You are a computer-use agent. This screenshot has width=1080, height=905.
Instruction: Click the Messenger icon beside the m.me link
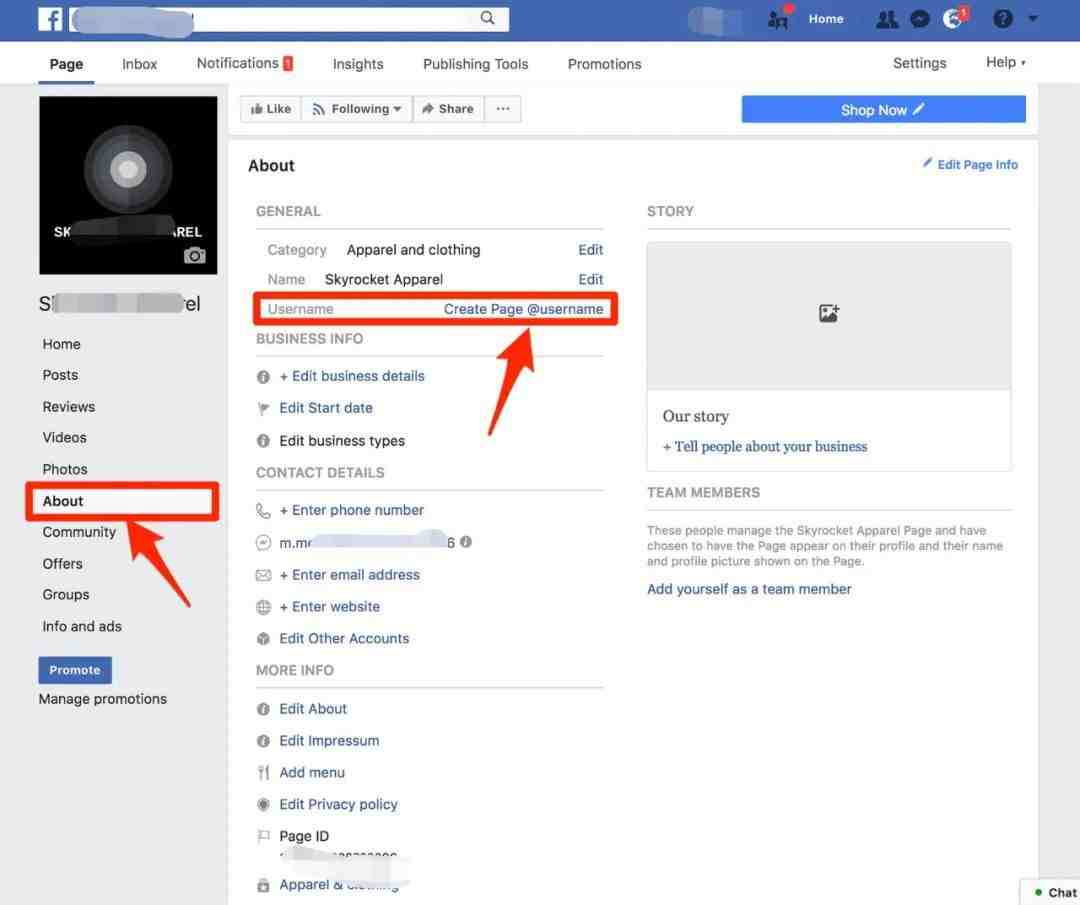click(263, 543)
